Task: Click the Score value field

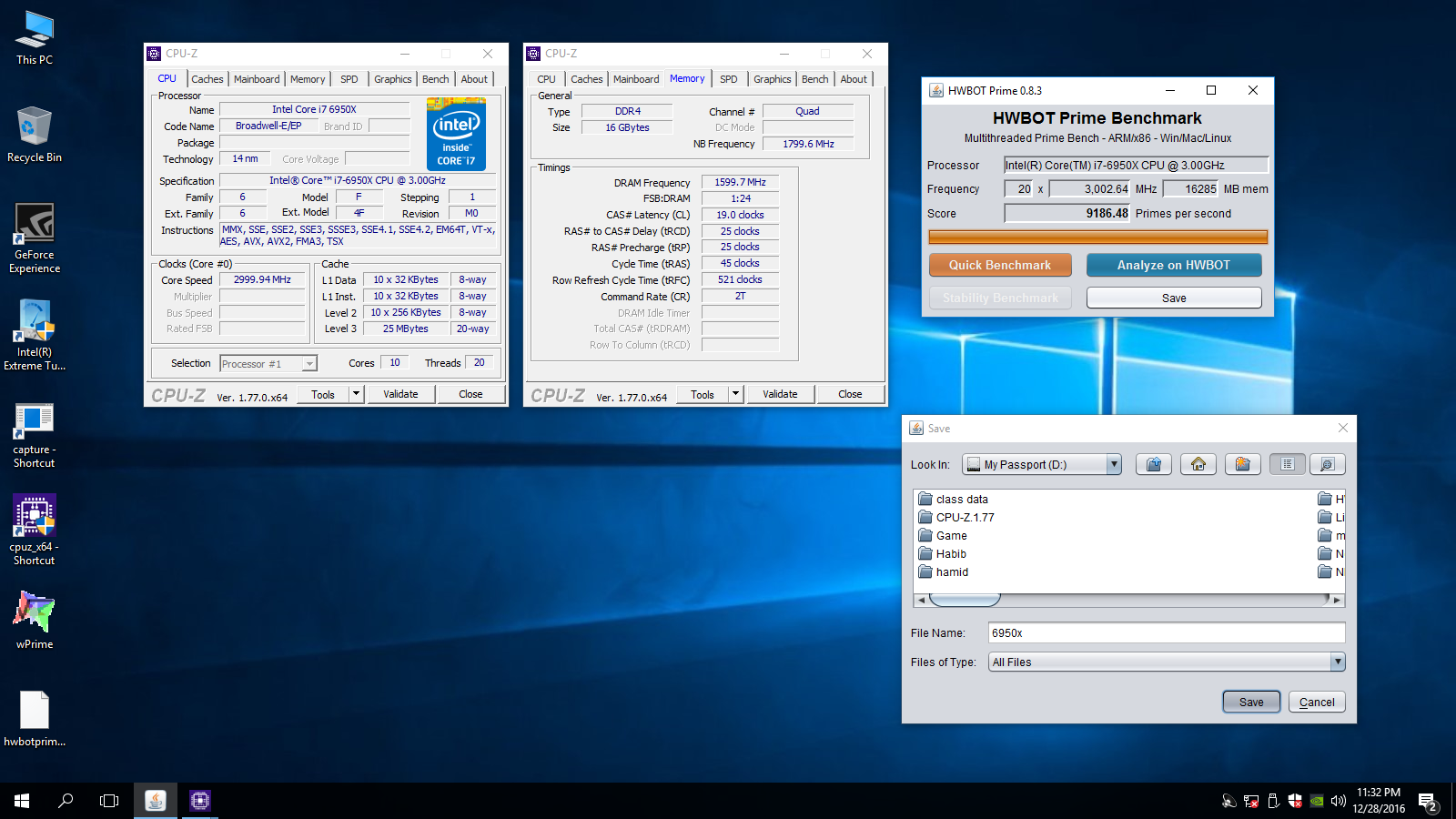Action: pos(1067,213)
